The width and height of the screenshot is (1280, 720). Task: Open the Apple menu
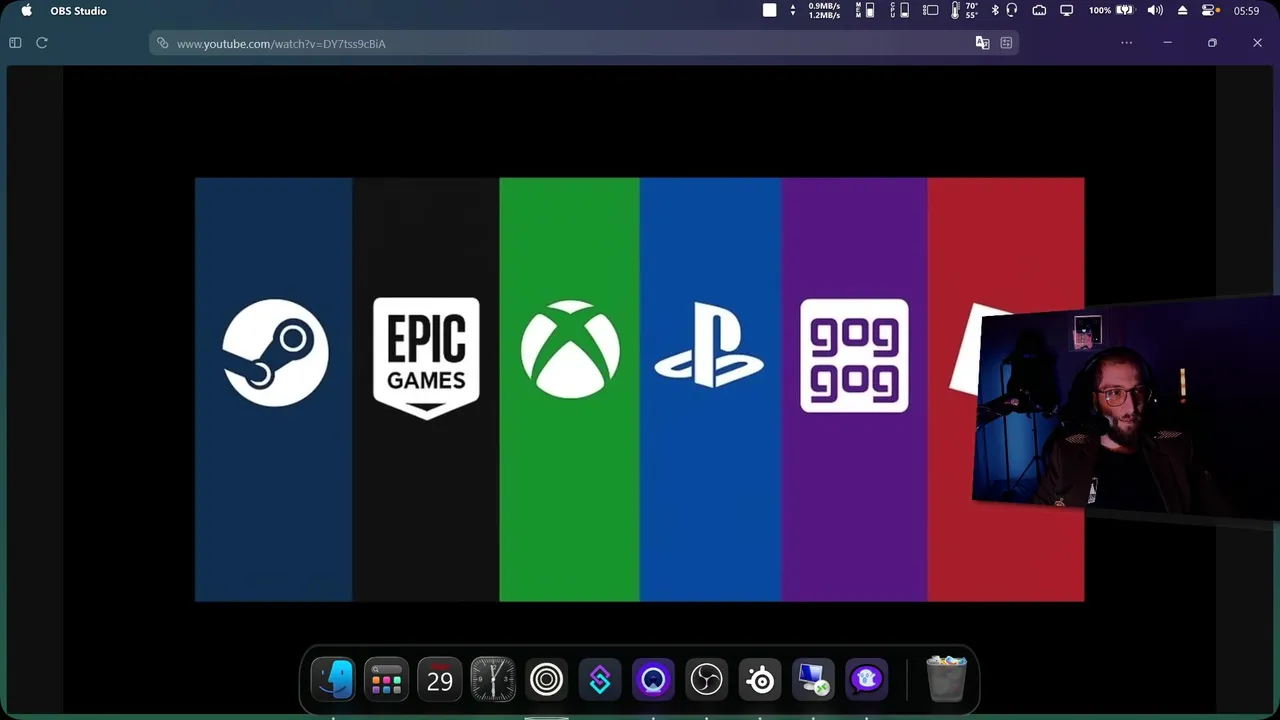click(x=27, y=10)
